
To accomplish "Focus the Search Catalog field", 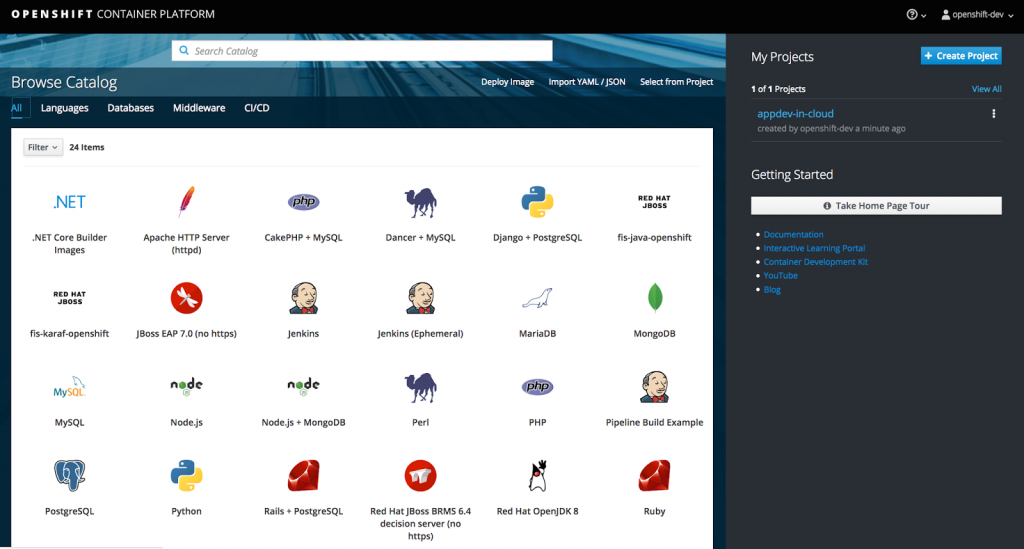I will coord(362,51).
